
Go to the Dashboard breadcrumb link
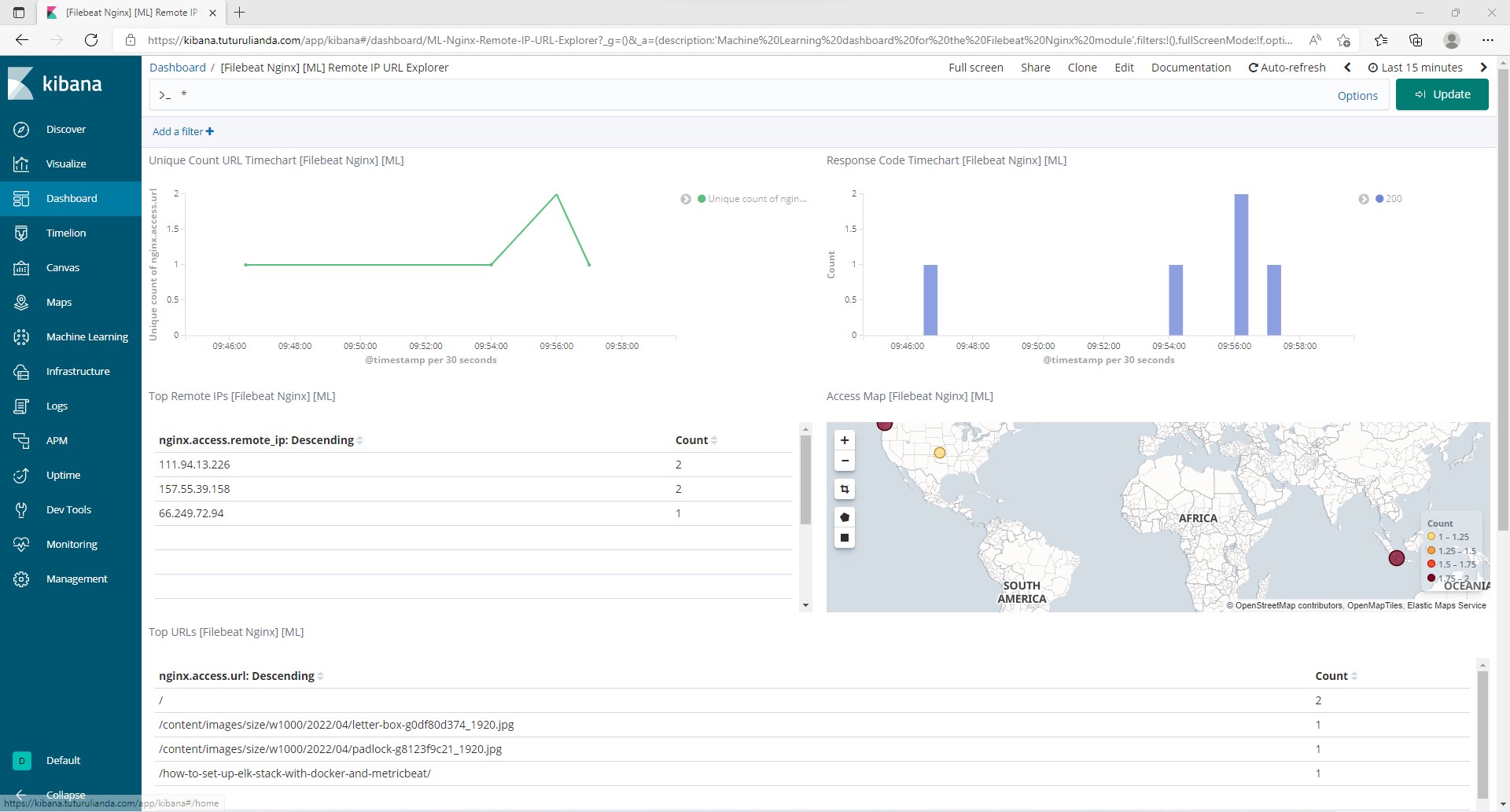tap(178, 68)
